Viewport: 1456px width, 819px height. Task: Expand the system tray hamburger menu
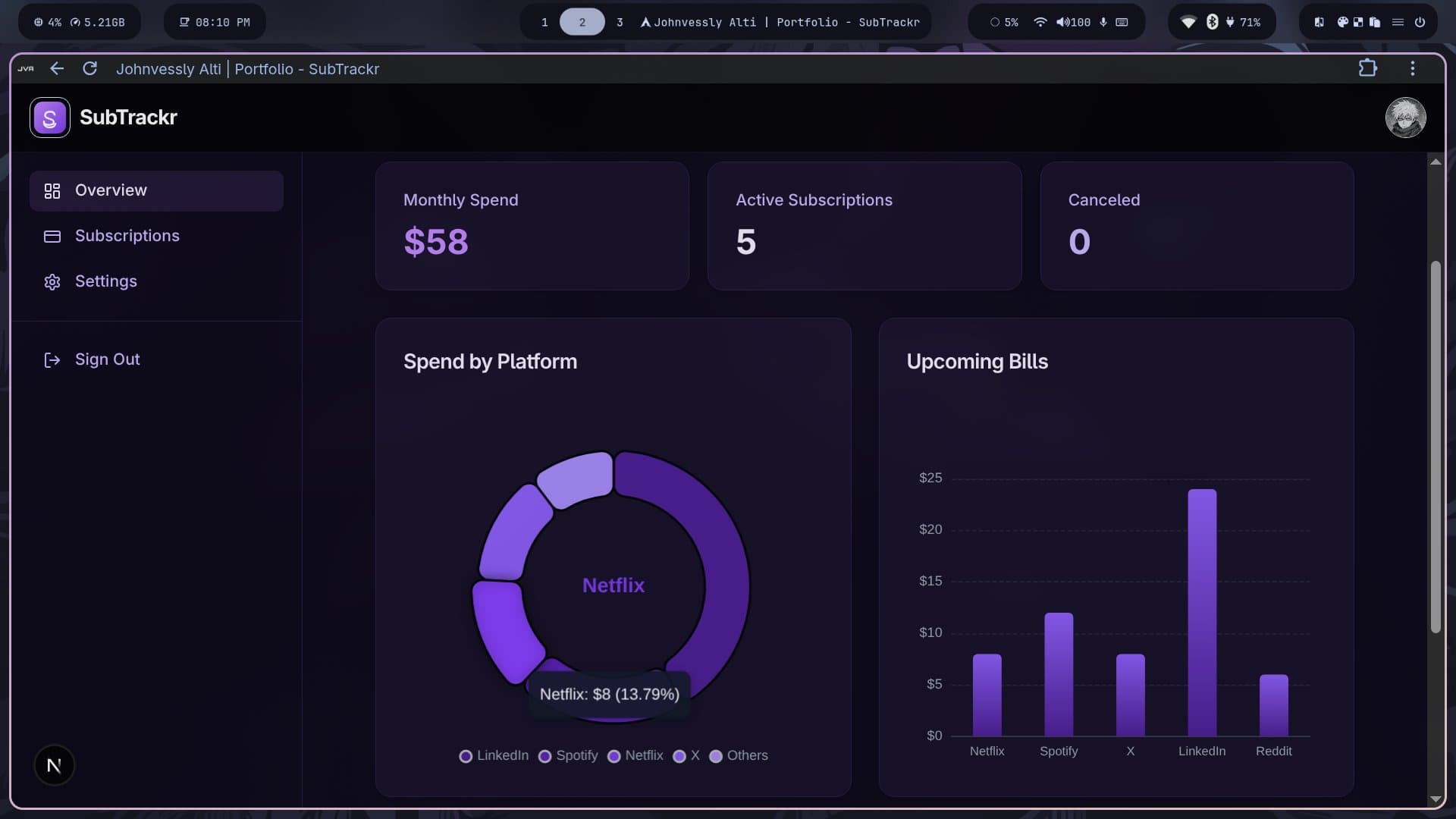tap(1398, 22)
